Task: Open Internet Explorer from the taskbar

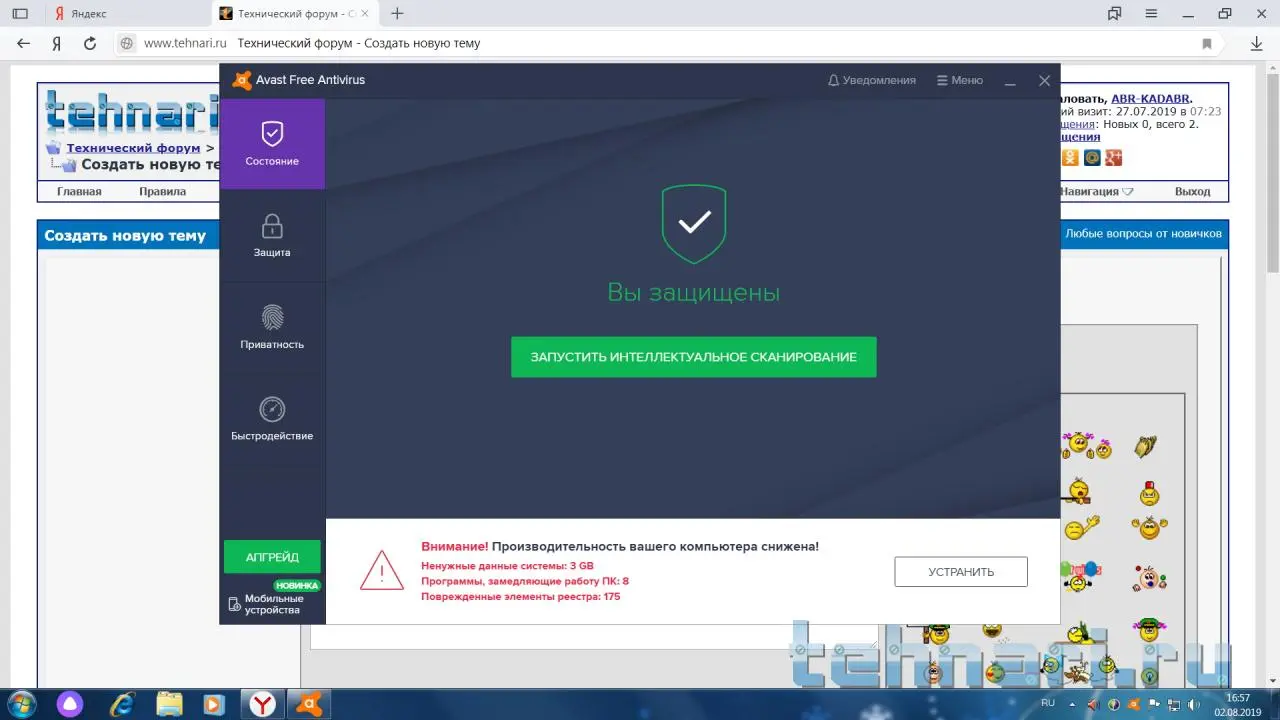Action: [122, 703]
